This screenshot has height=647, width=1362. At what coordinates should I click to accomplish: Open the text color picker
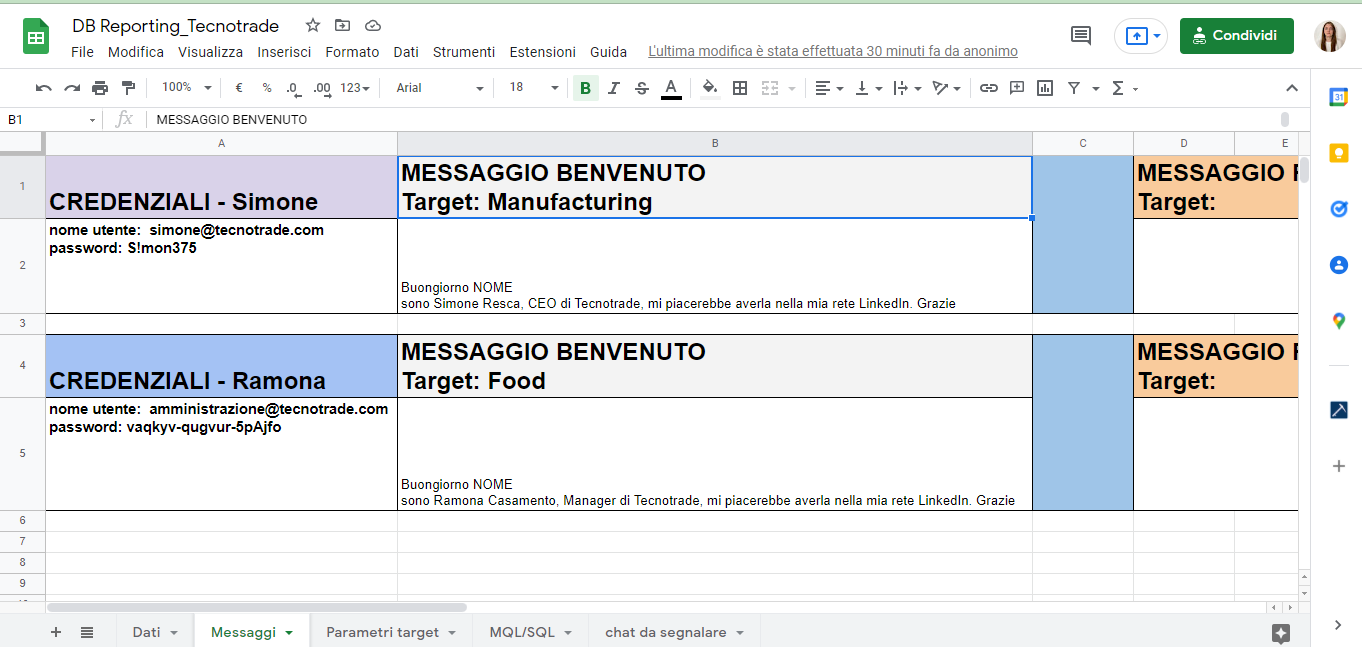pyautogui.click(x=671, y=88)
